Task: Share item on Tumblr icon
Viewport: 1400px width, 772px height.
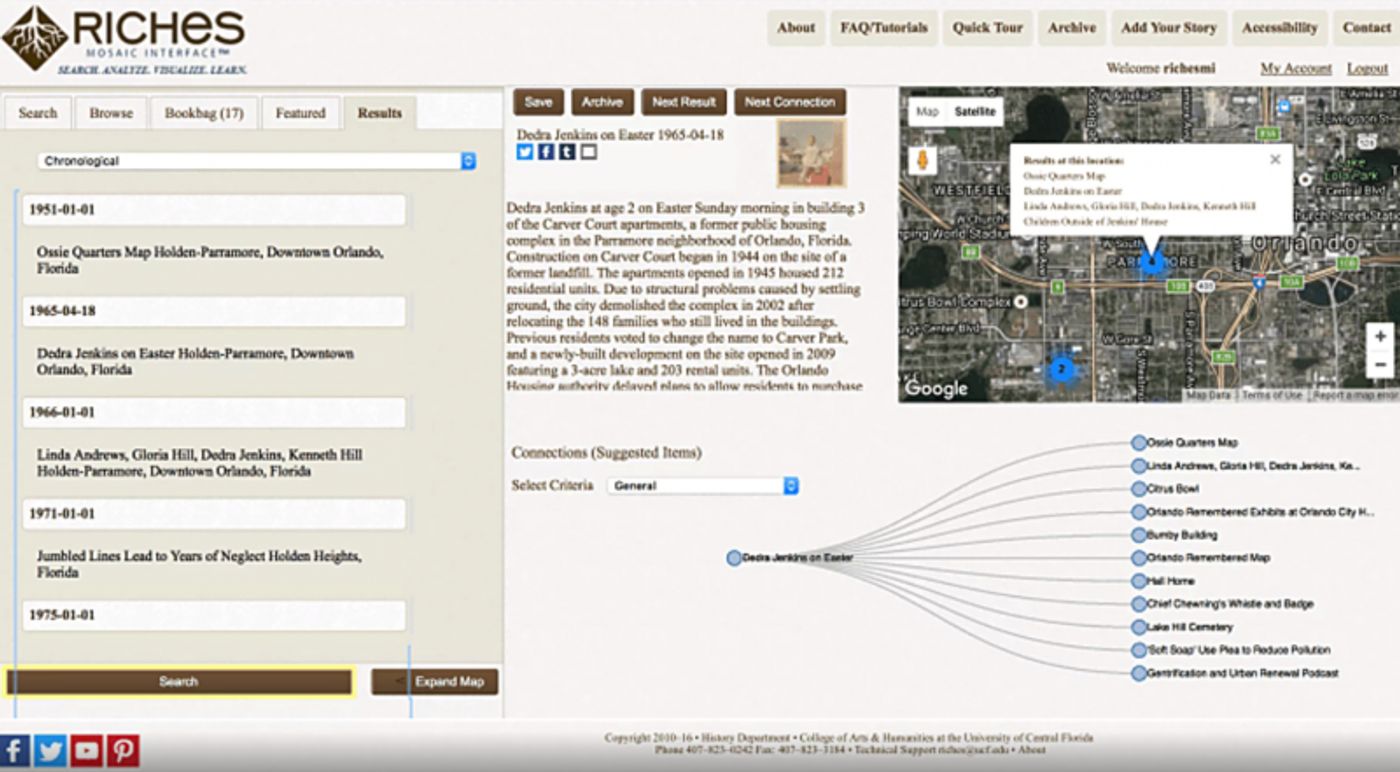Action: tap(567, 152)
